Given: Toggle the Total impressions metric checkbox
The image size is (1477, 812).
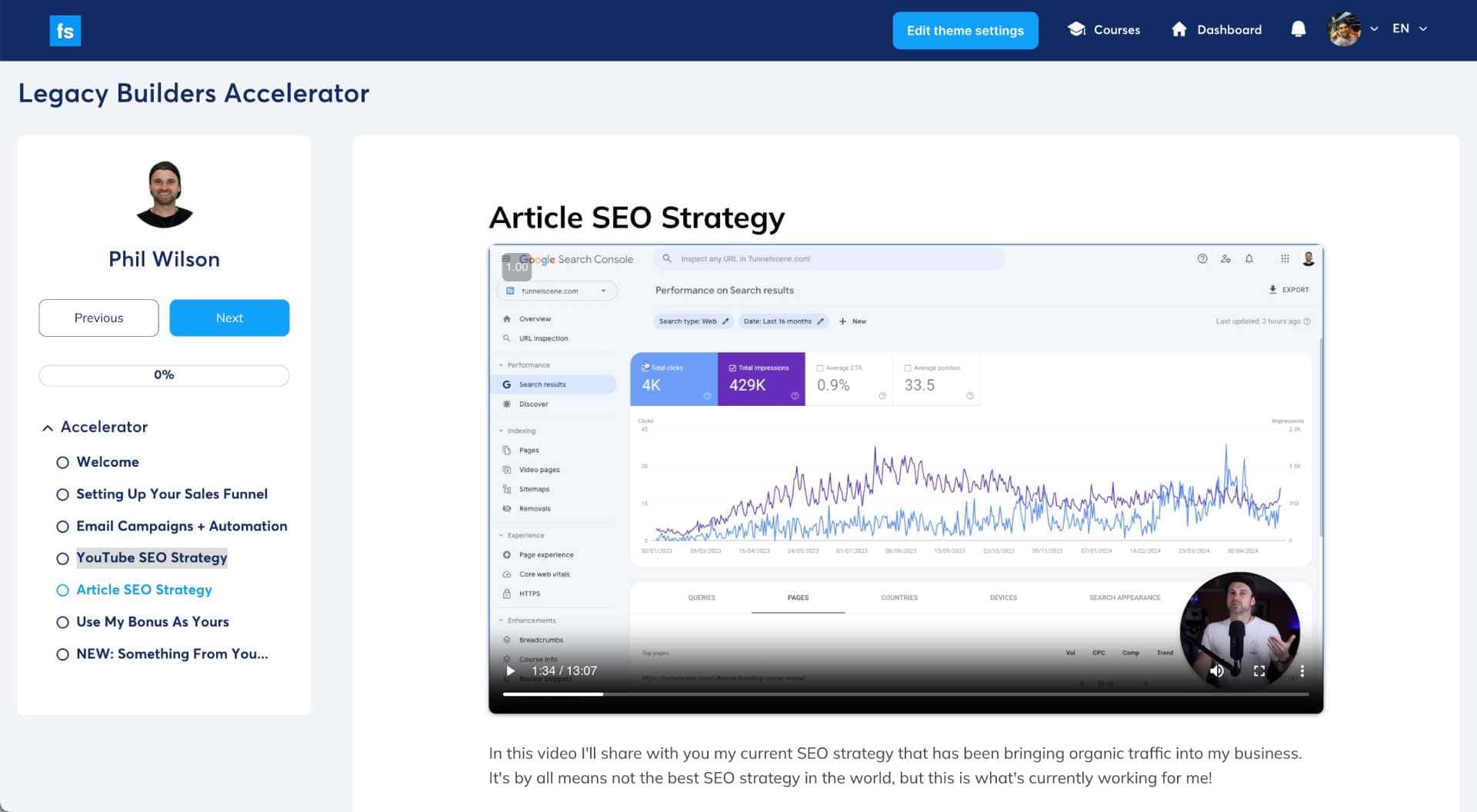Looking at the screenshot, I should click(732, 368).
